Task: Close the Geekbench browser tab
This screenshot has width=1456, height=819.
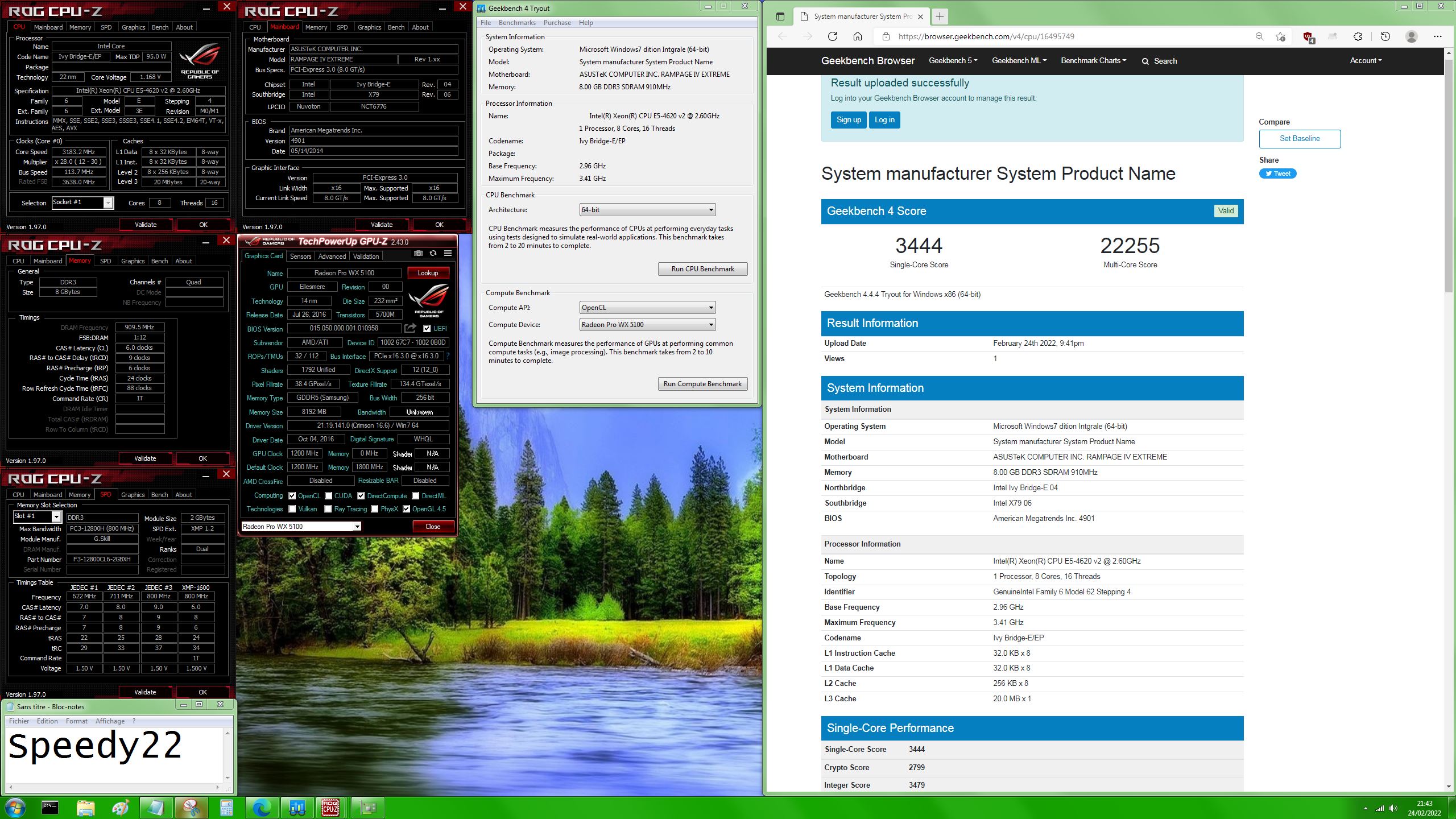Action: (x=920, y=16)
